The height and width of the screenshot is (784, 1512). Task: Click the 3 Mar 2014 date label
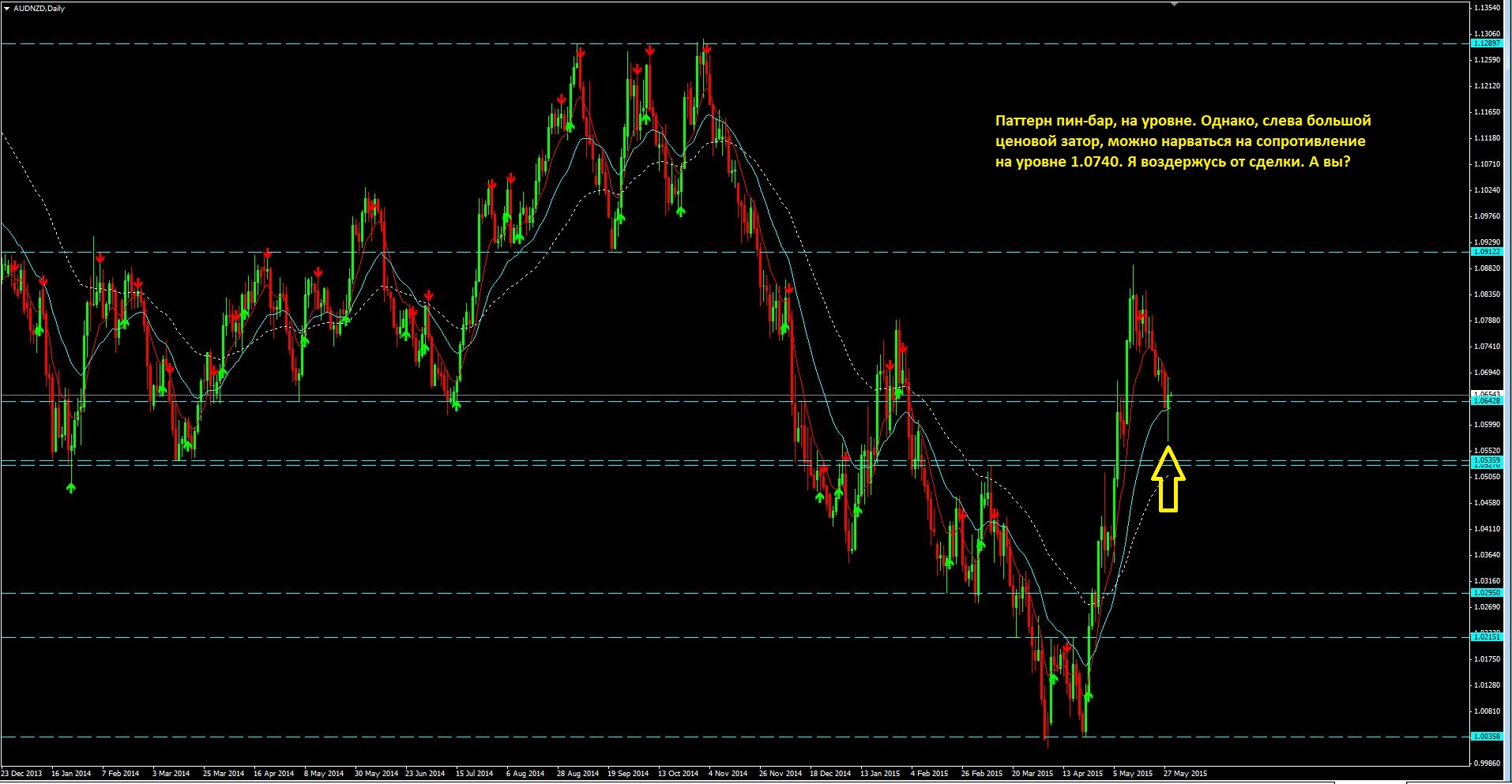coord(171,774)
